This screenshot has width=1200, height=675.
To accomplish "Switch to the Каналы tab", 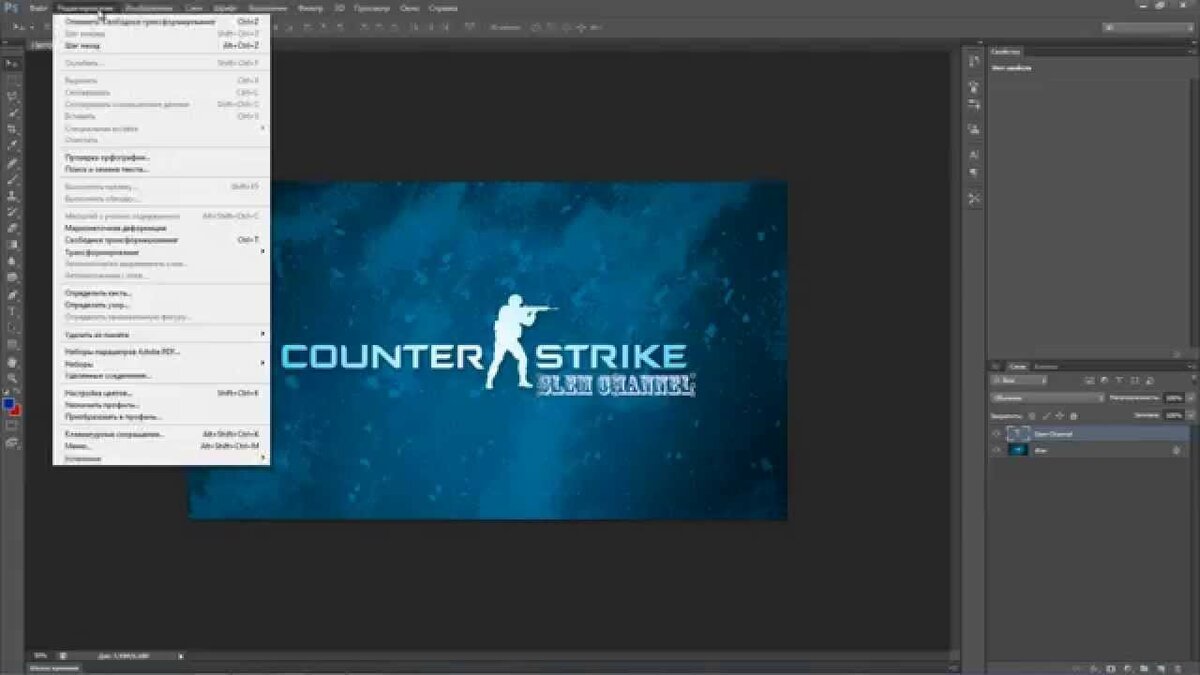I will 1045,366.
